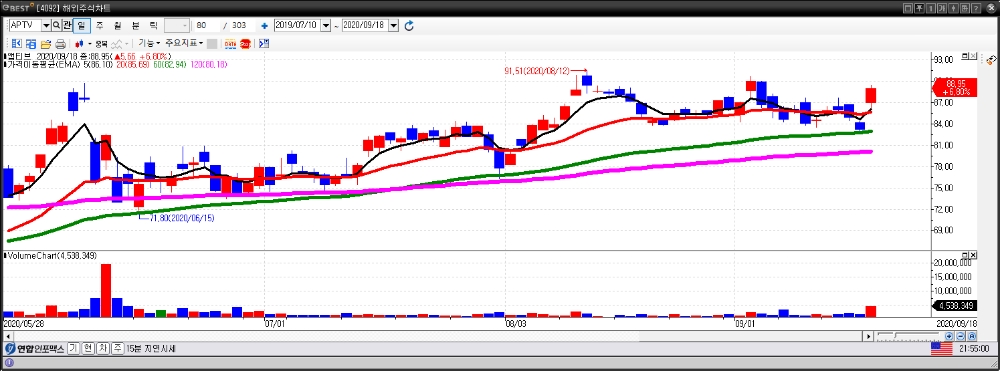The height and width of the screenshot is (371, 1000).
Task: Open the 기능 menu
Action: [x=149, y=43]
